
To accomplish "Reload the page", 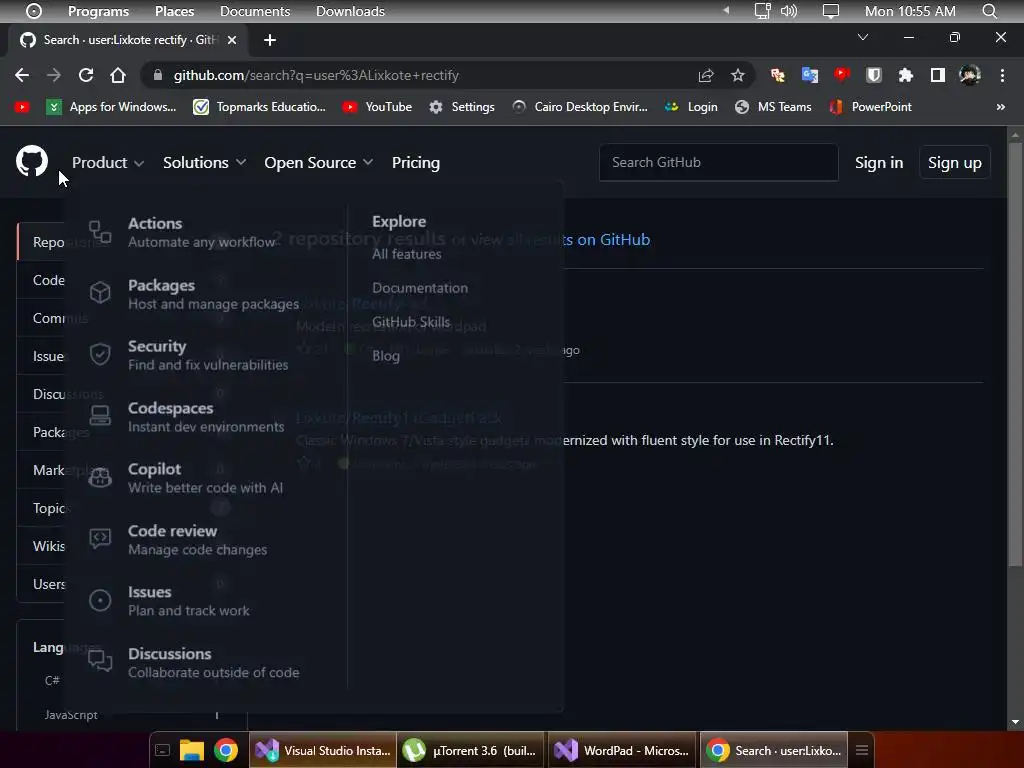I will 86,75.
